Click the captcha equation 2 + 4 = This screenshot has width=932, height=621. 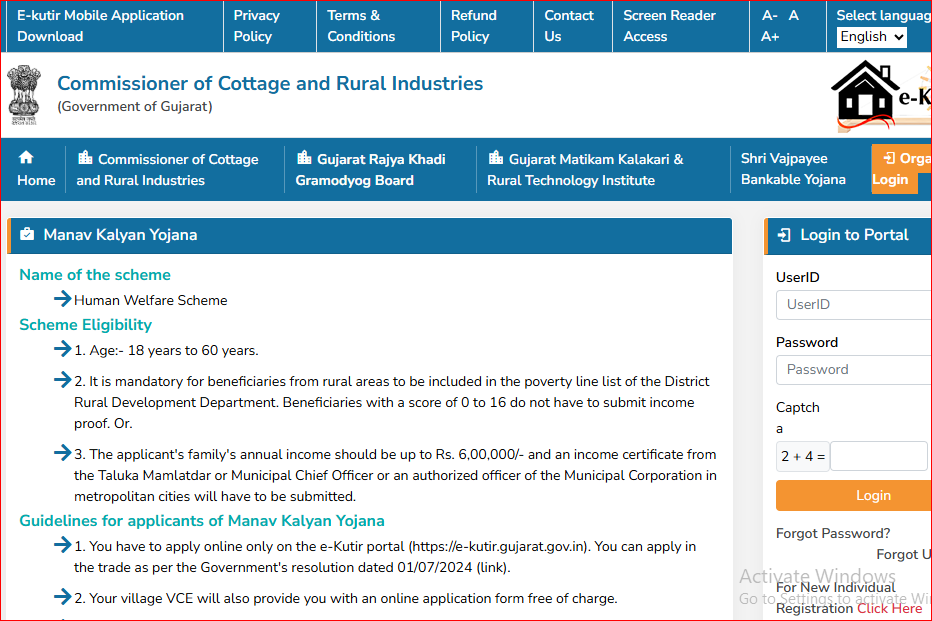click(803, 456)
